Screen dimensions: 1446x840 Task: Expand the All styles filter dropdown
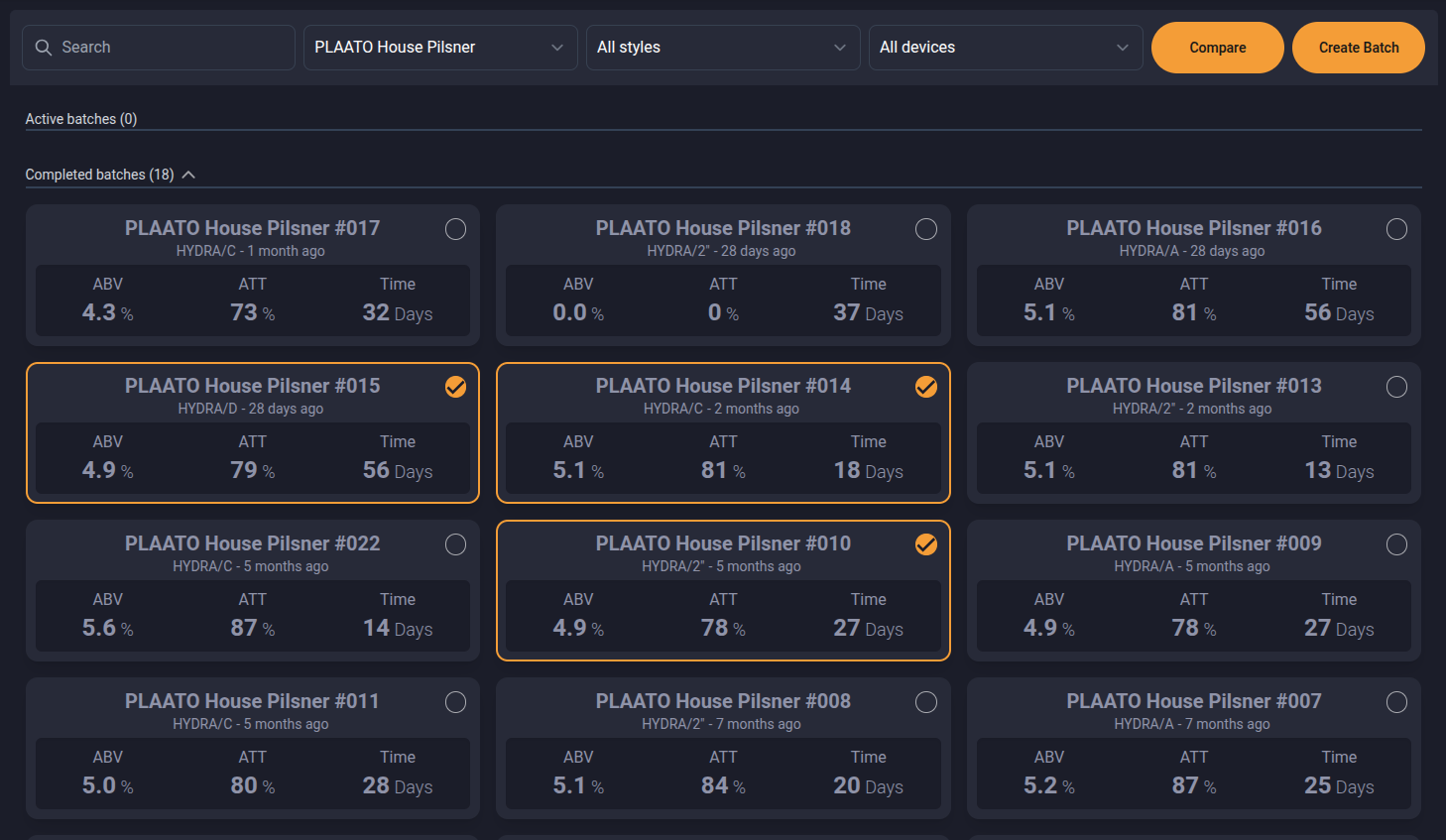722,48
